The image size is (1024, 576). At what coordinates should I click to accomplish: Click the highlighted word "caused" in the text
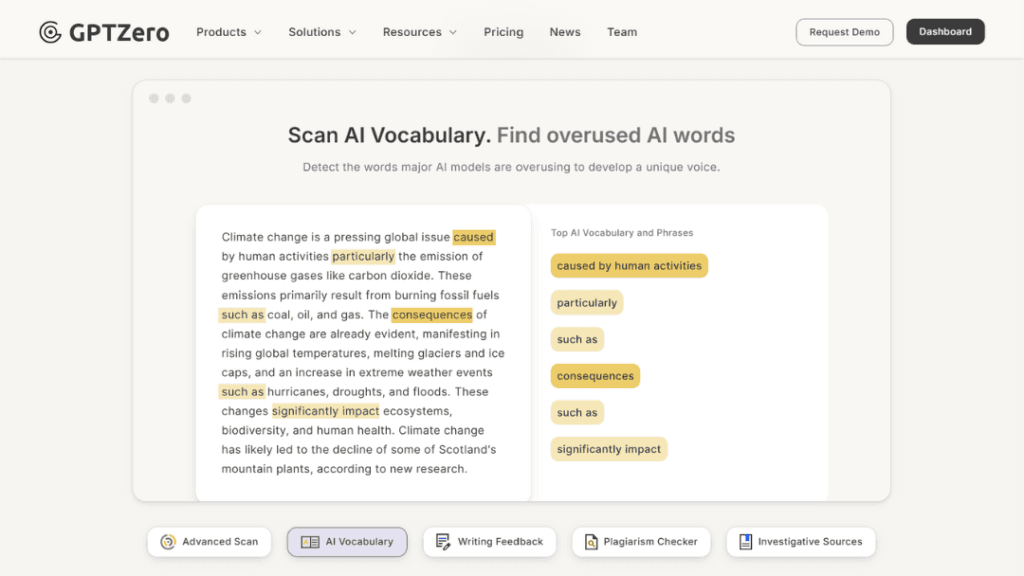(x=473, y=237)
